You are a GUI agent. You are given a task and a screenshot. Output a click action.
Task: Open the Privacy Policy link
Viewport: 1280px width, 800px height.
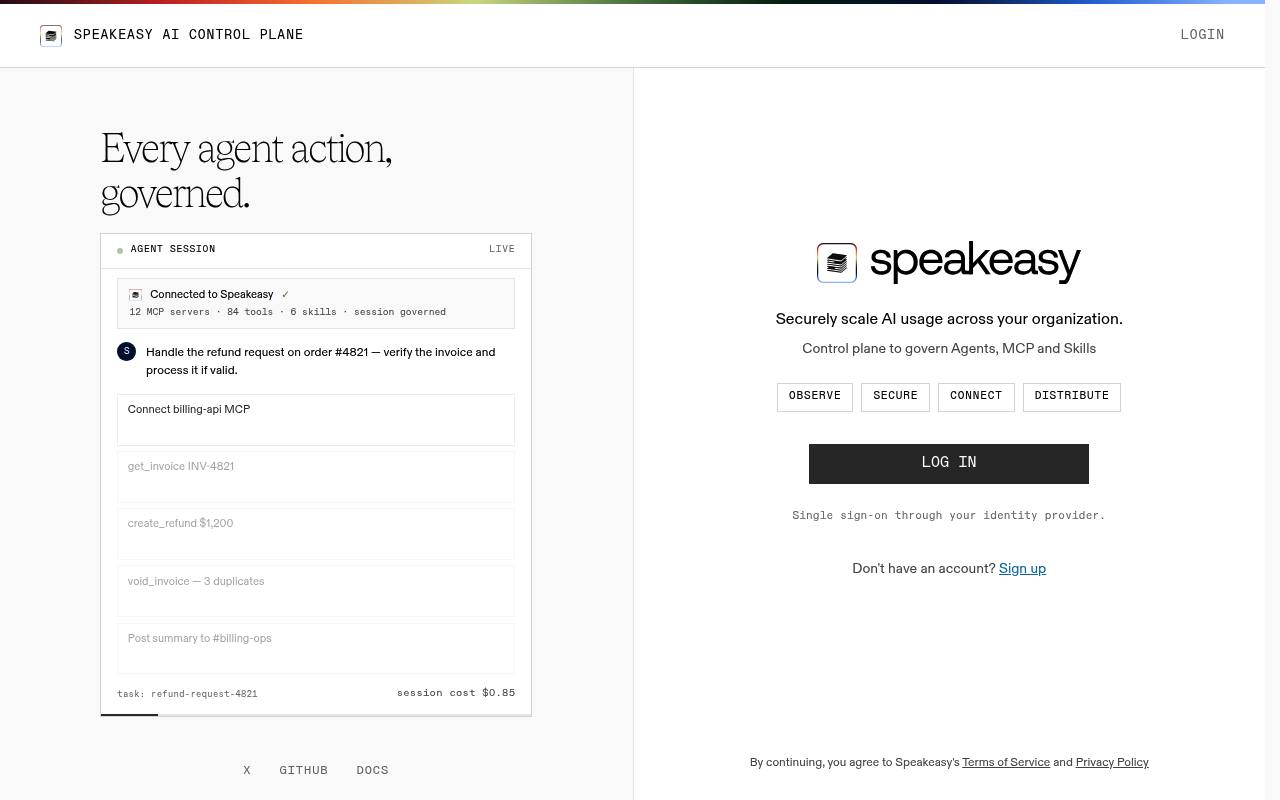pyautogui.click(x=1112, y=763)
